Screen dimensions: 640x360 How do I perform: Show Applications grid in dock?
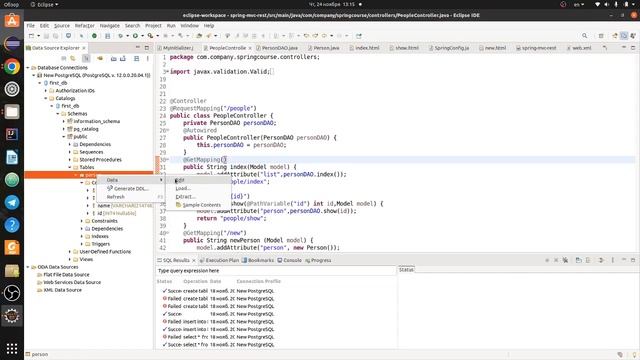pyautogui.click(x=12, y=348)
